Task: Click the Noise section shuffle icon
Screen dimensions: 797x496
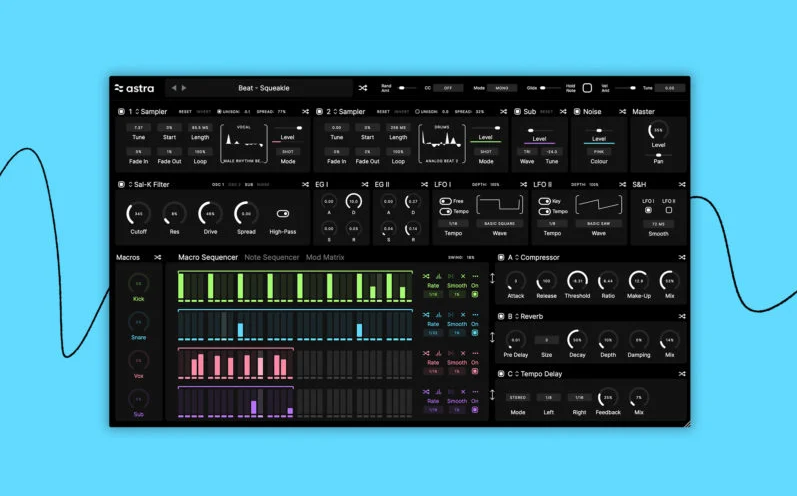Action: coord(622,111)
